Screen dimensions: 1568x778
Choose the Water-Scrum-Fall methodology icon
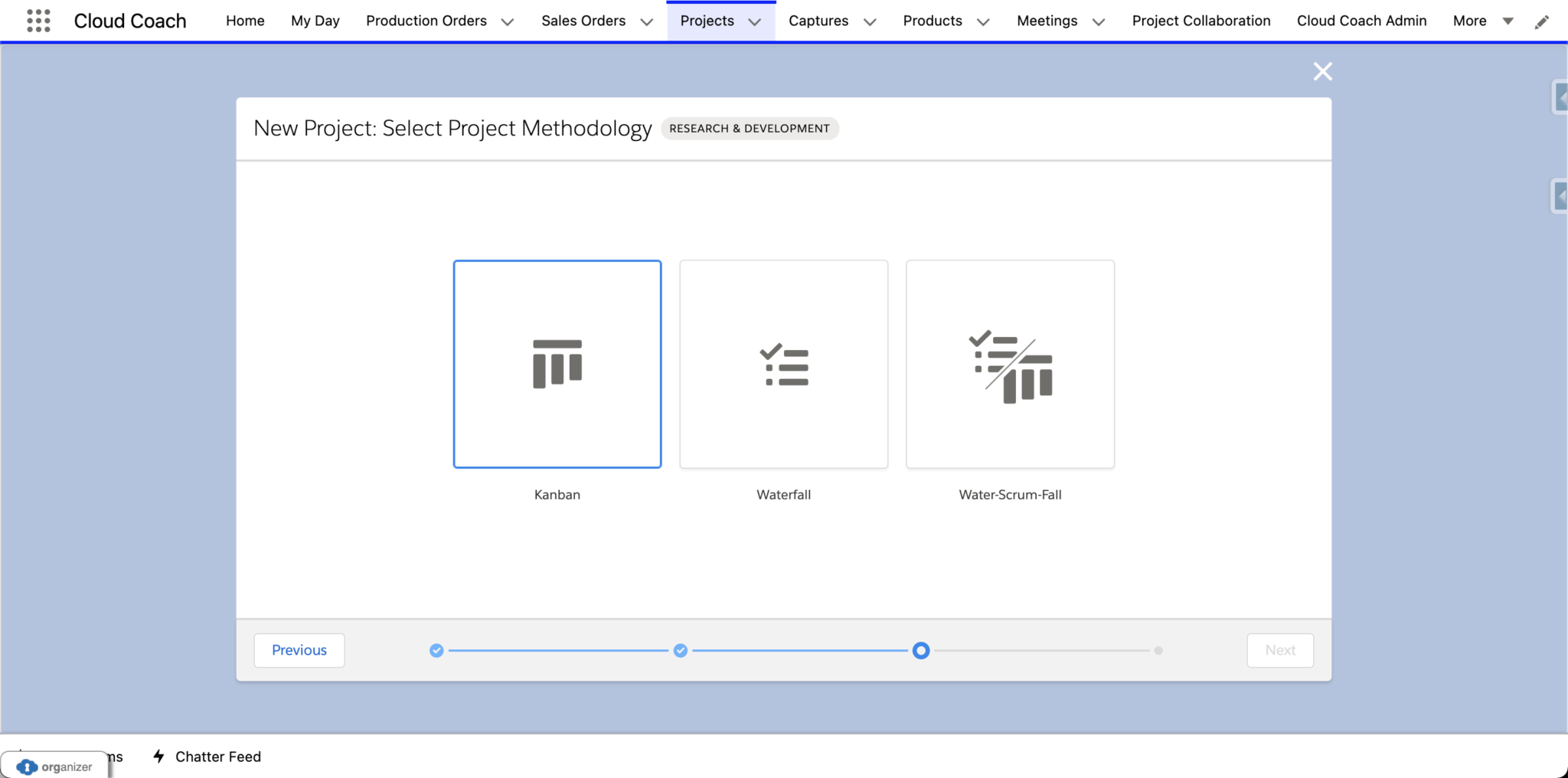[x=1010, y=364]
